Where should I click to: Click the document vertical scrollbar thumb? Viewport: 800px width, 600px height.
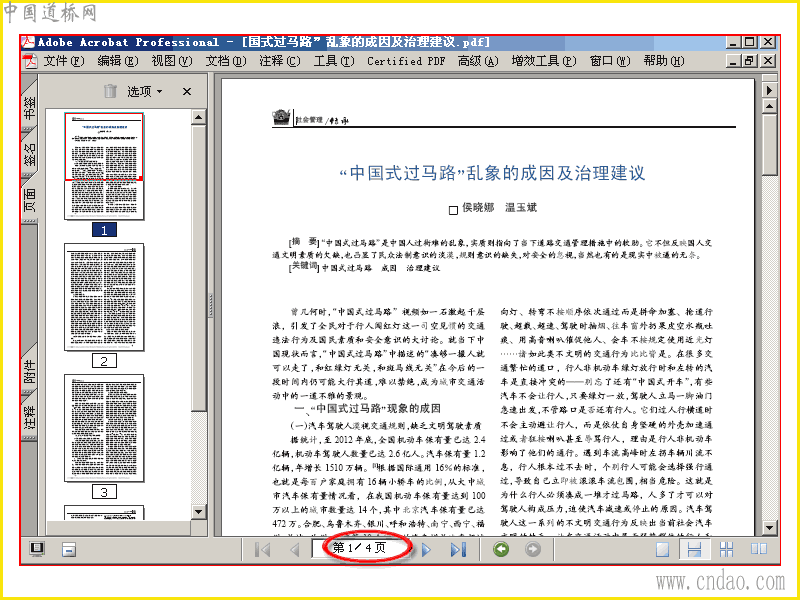click(769, 145)
